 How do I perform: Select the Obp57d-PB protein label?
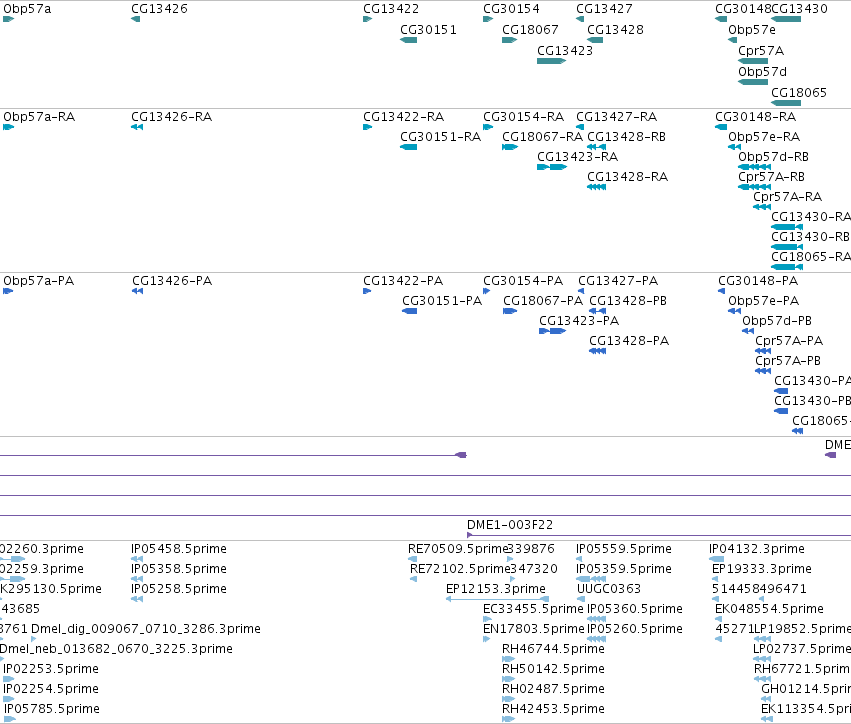point(777,321)
